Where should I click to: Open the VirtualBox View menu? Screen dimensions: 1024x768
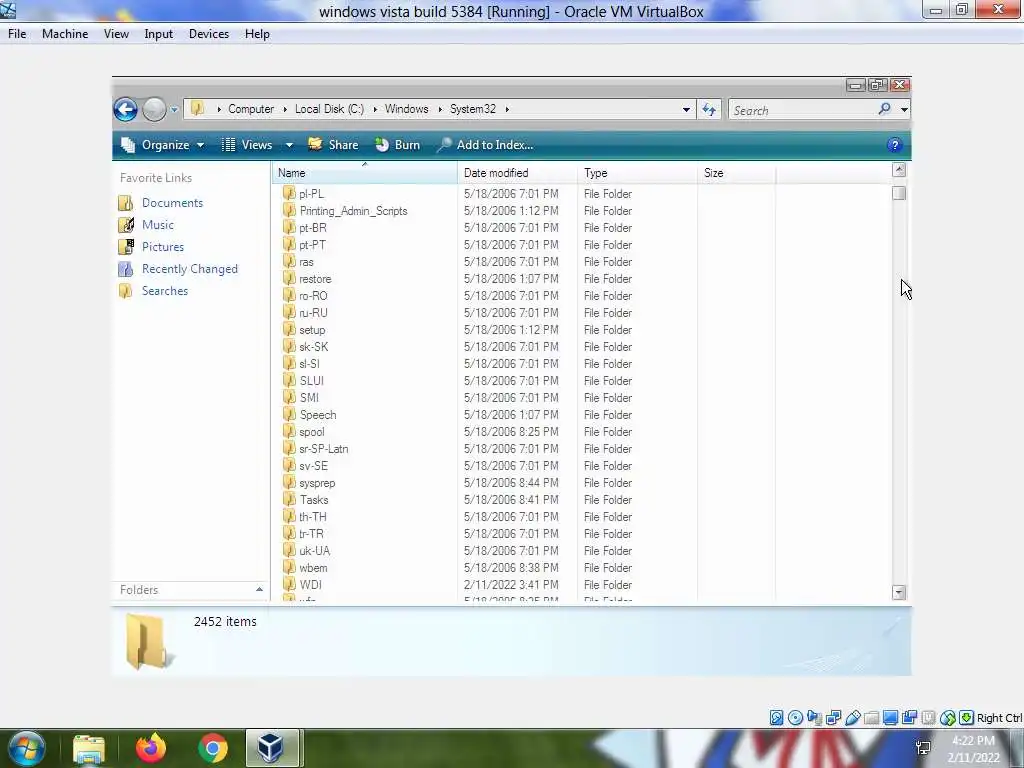click(x=116, y=34)
